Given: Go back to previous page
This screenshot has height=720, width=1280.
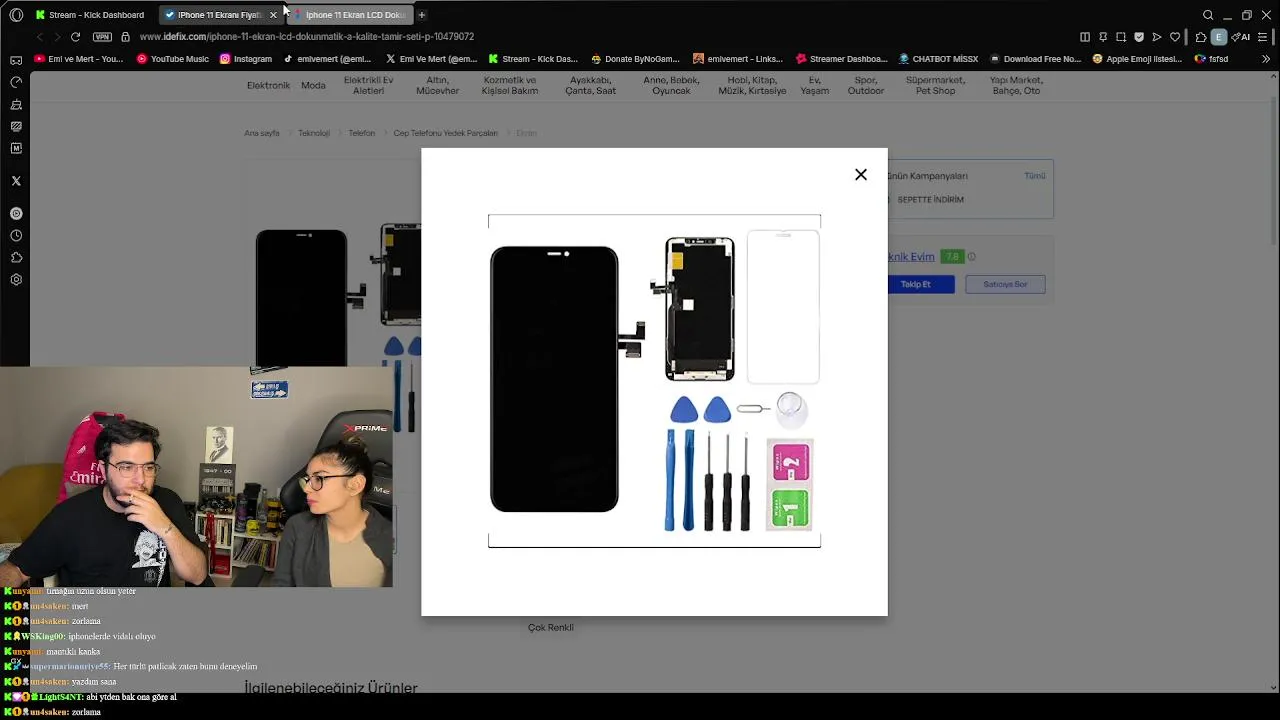Looking at the screenshot, I should point(40,37).
